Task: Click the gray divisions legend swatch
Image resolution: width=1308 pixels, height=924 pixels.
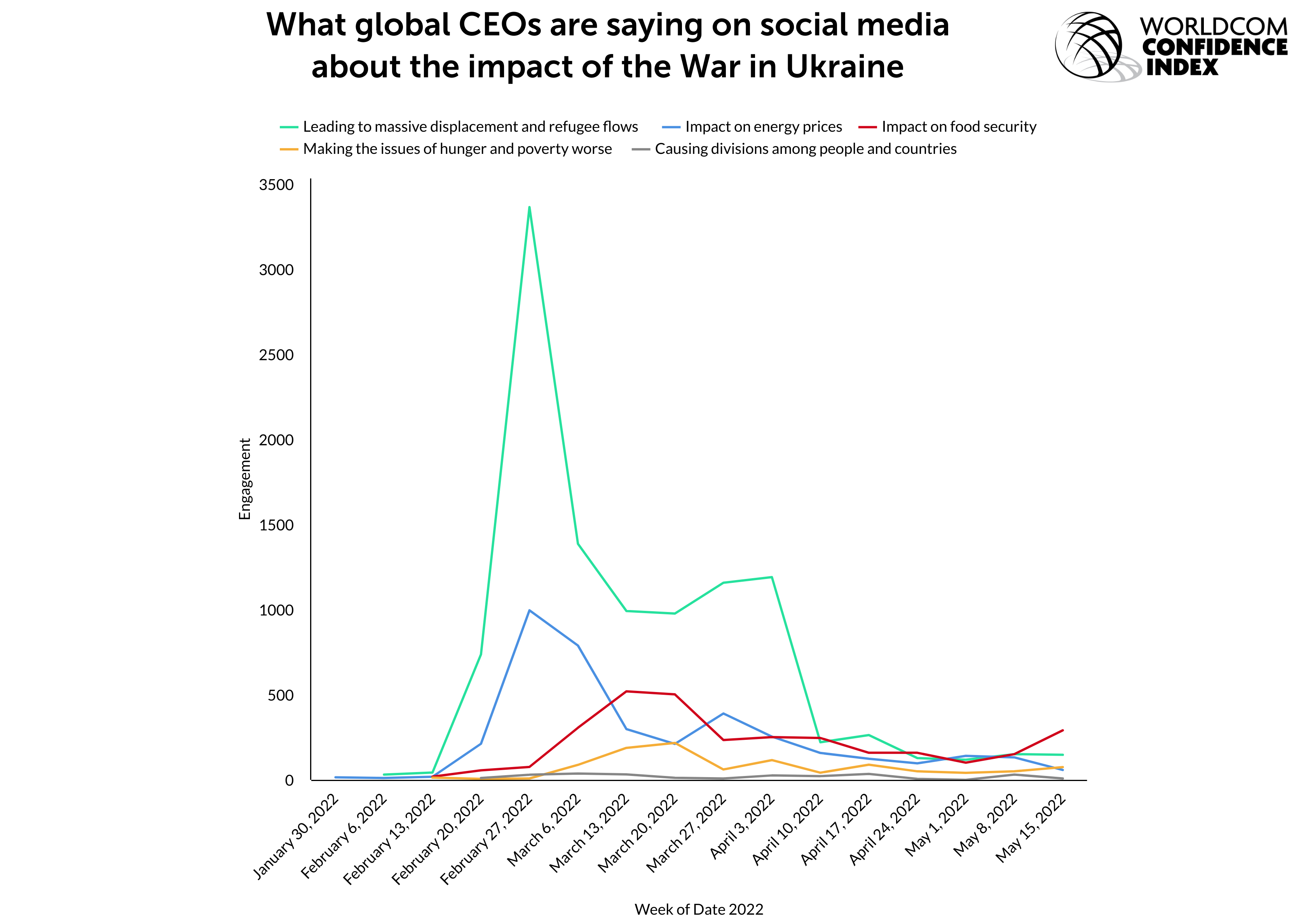Action: 641,149
